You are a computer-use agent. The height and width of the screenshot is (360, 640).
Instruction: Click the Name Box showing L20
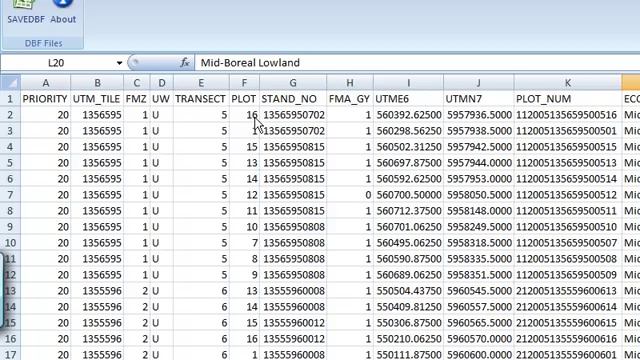pos(57,63)
